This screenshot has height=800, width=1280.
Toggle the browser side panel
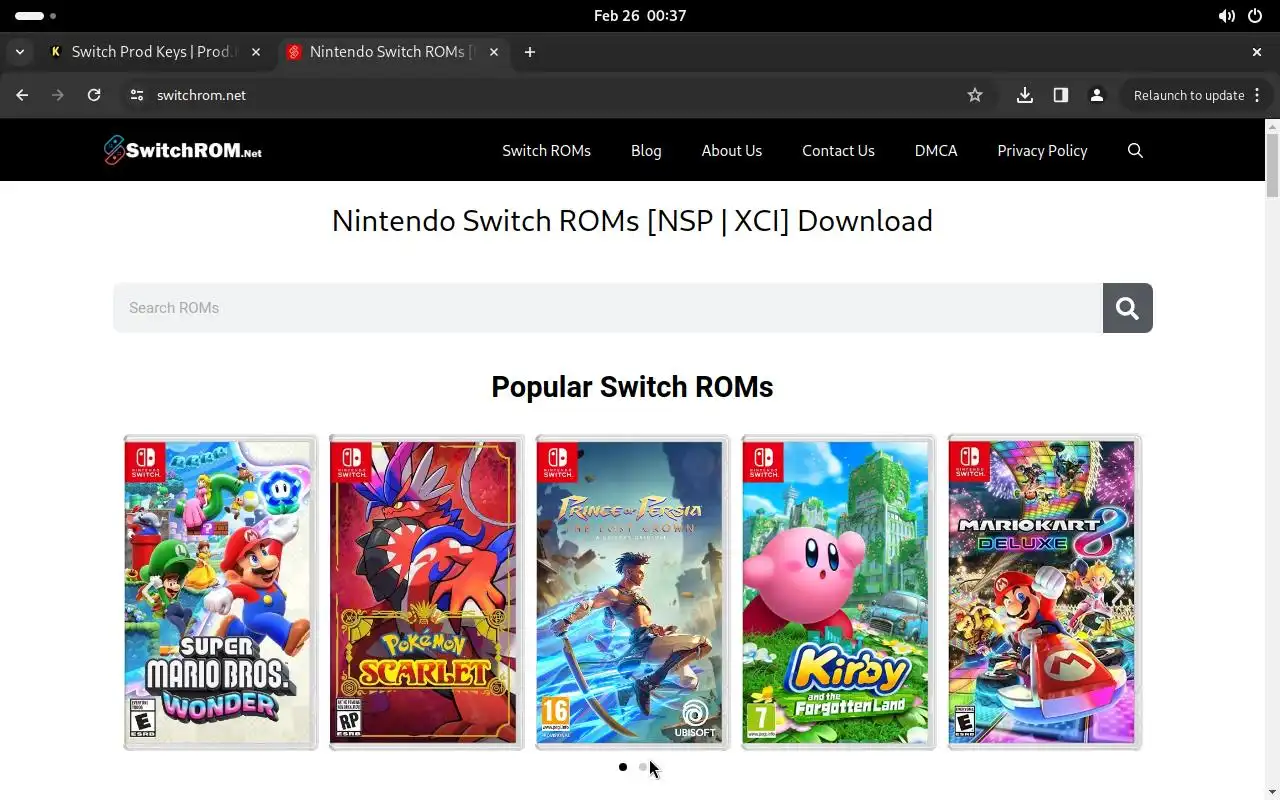coord(1061,95)
